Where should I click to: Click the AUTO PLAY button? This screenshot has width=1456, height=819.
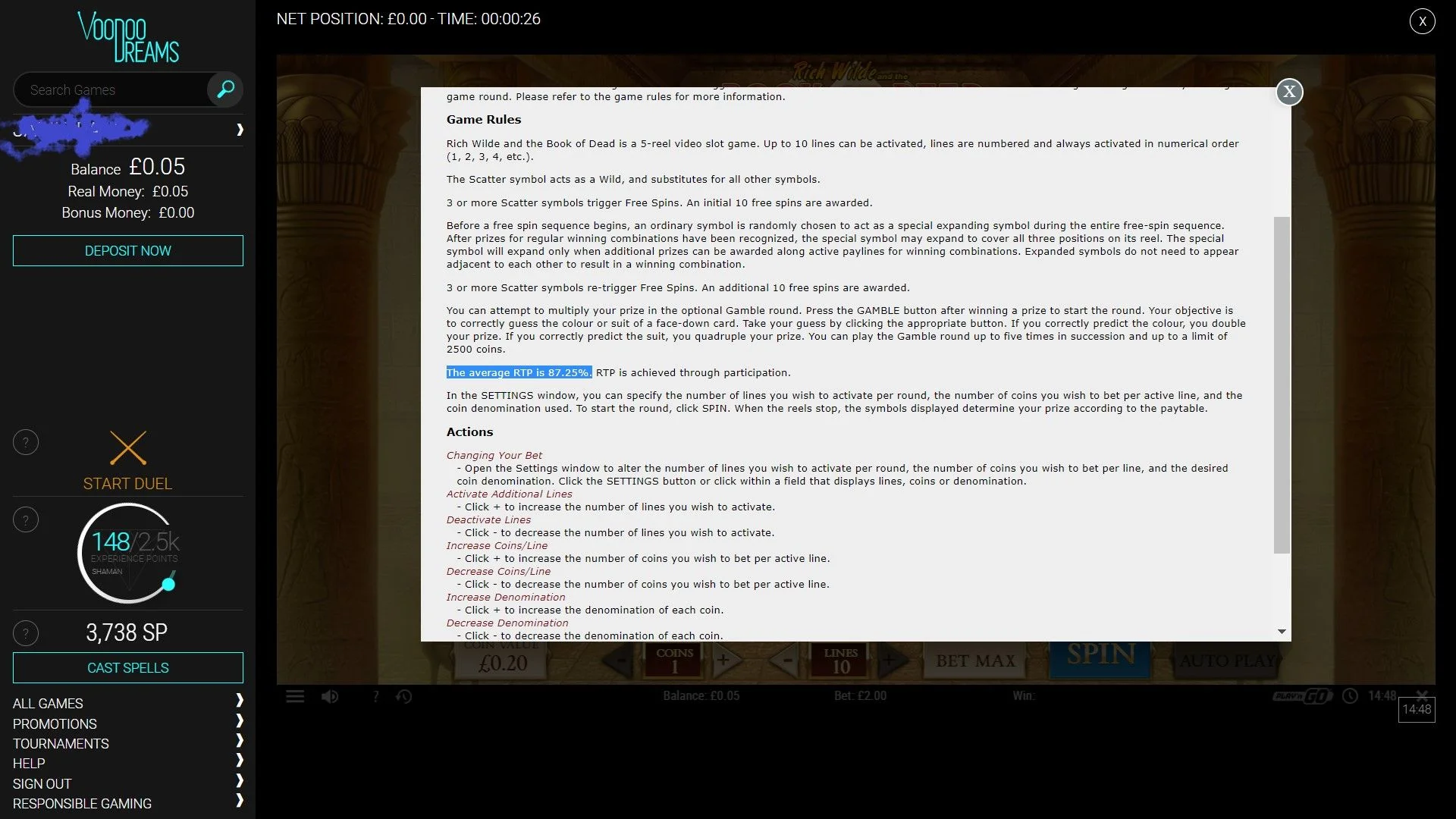click(x=1227, y=661)
